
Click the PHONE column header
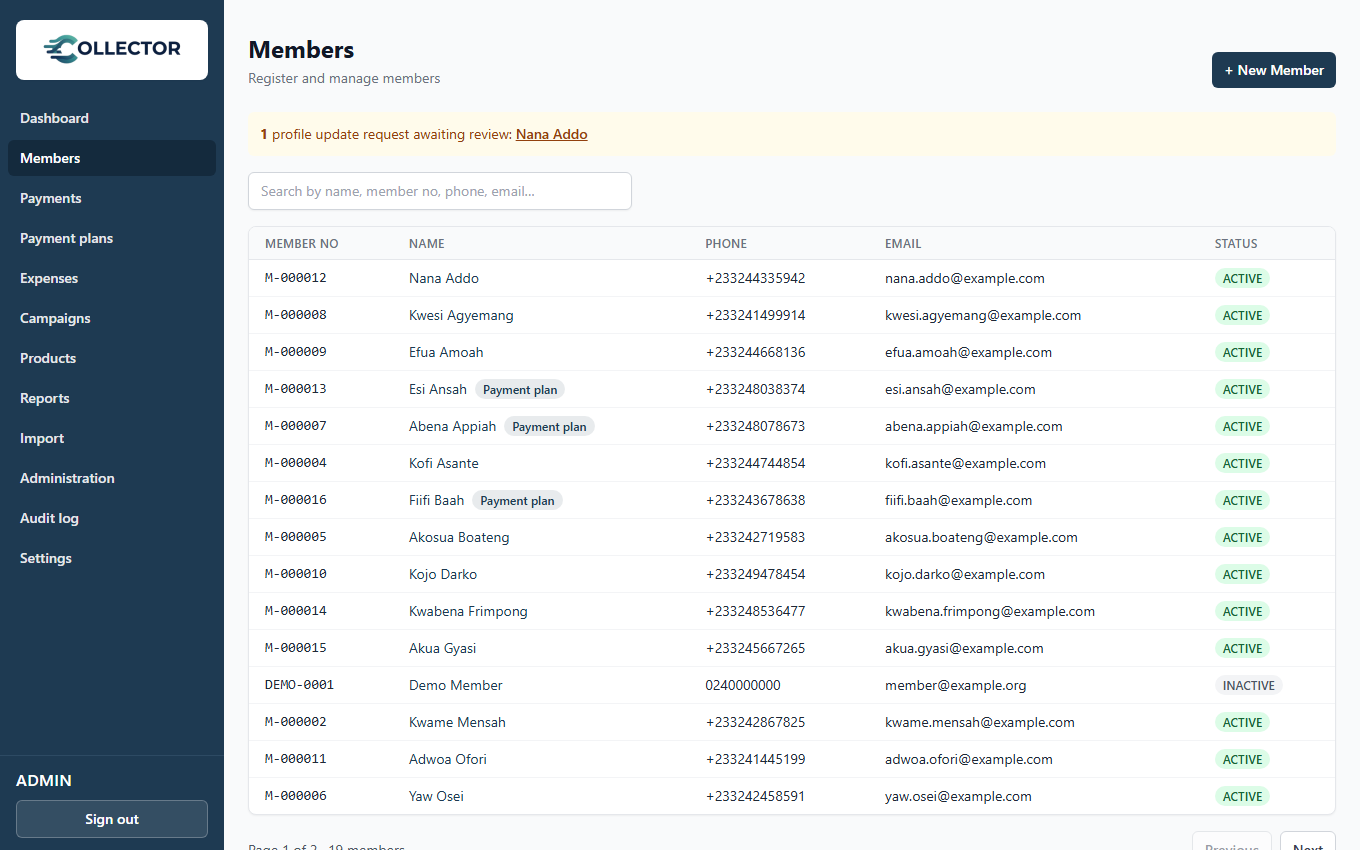coord(726,244)
